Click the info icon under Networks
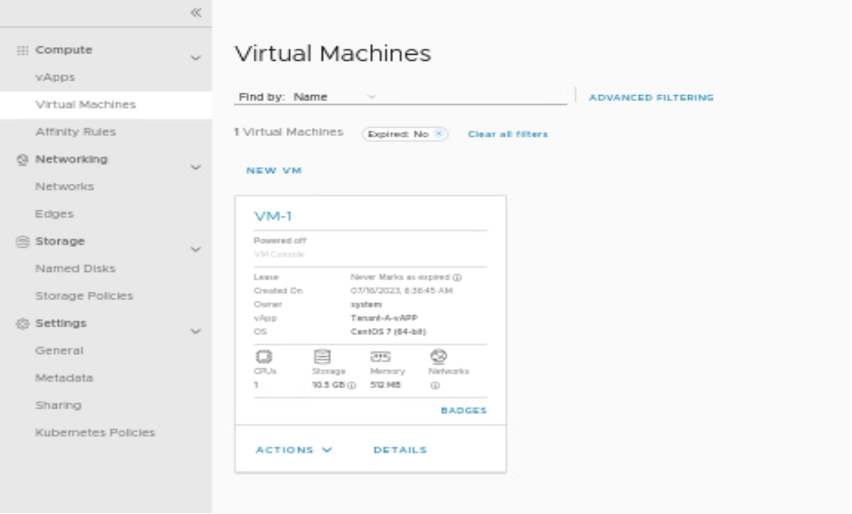The width and height of the screenshot is (852, 514). coord(435,385)
